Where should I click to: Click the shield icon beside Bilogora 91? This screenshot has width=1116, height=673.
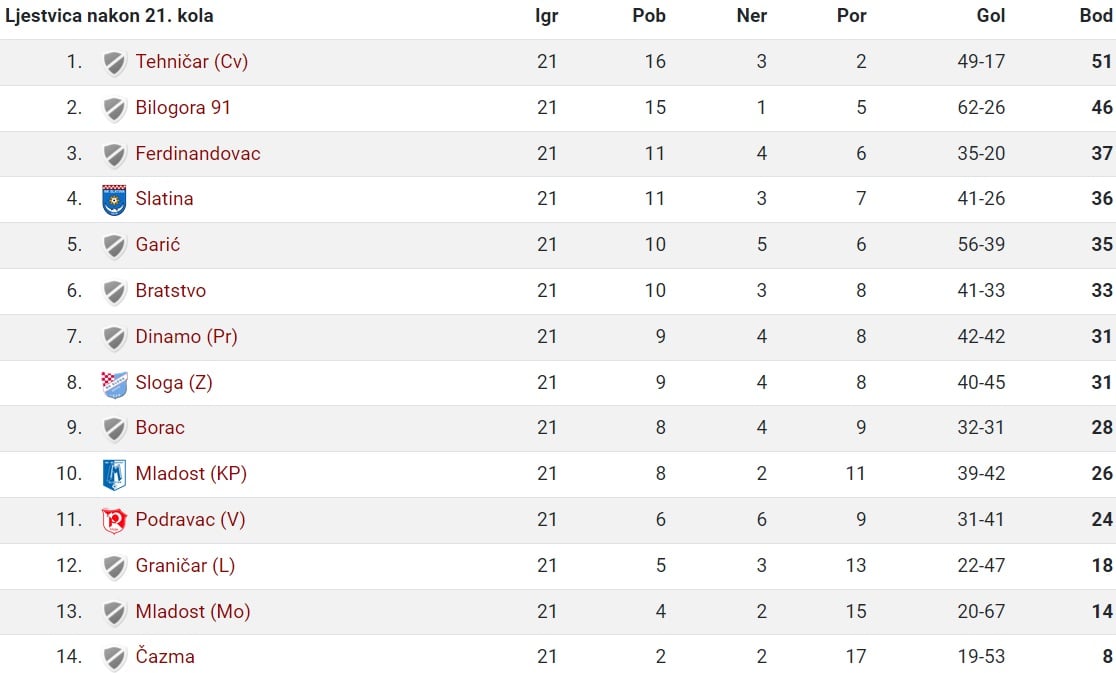click(x=114, y=109)
